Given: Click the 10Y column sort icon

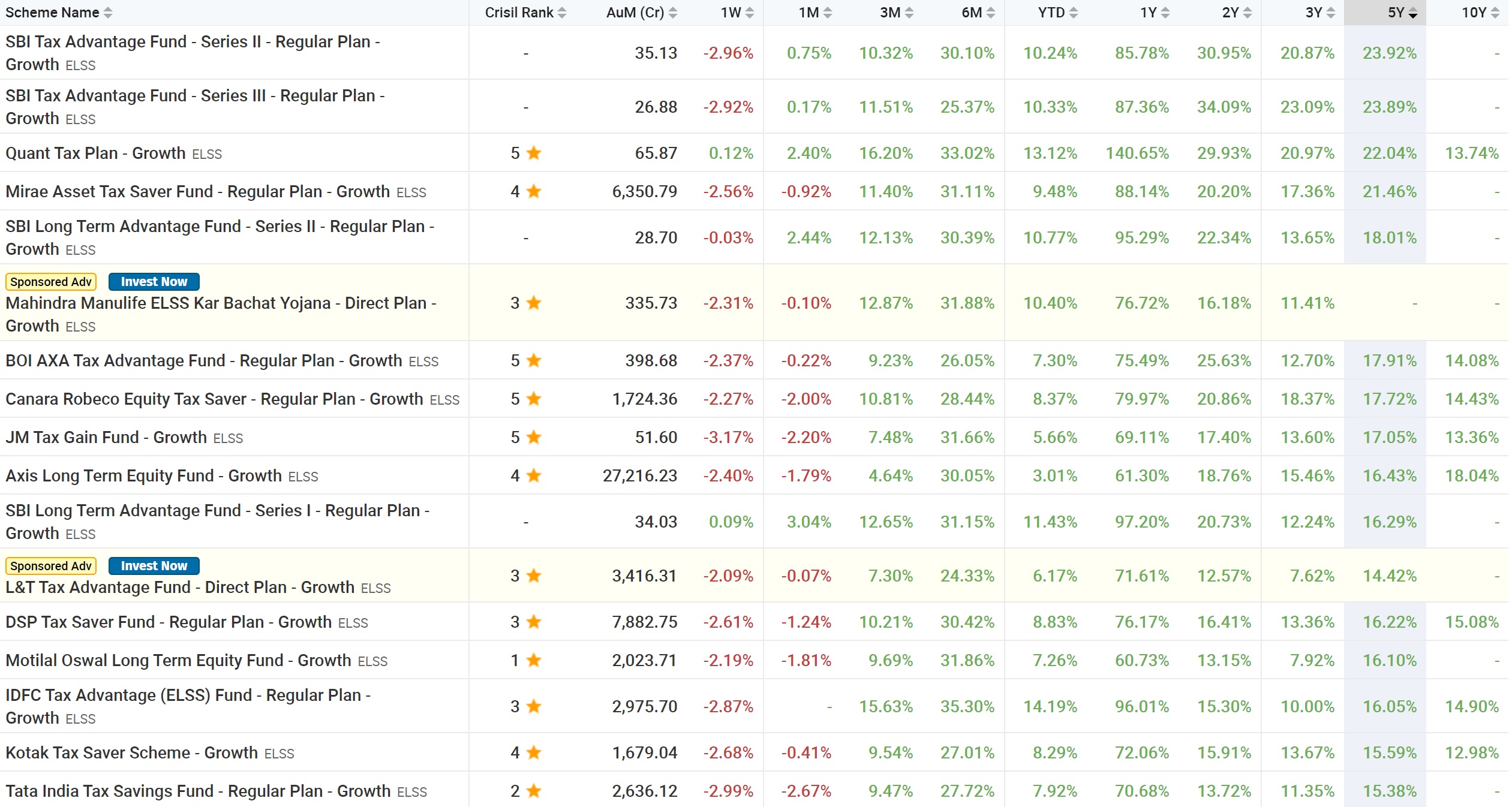Looking at the screenshot, I should point(1495,13).
